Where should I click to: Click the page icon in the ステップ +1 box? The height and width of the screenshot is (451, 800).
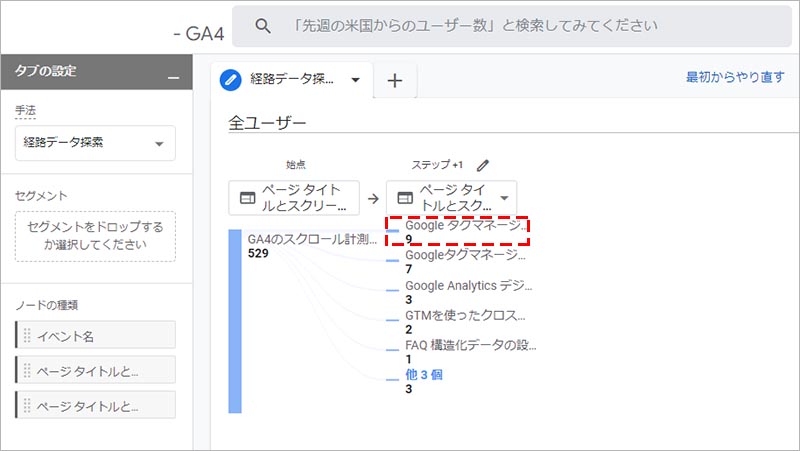pos(404,198)
